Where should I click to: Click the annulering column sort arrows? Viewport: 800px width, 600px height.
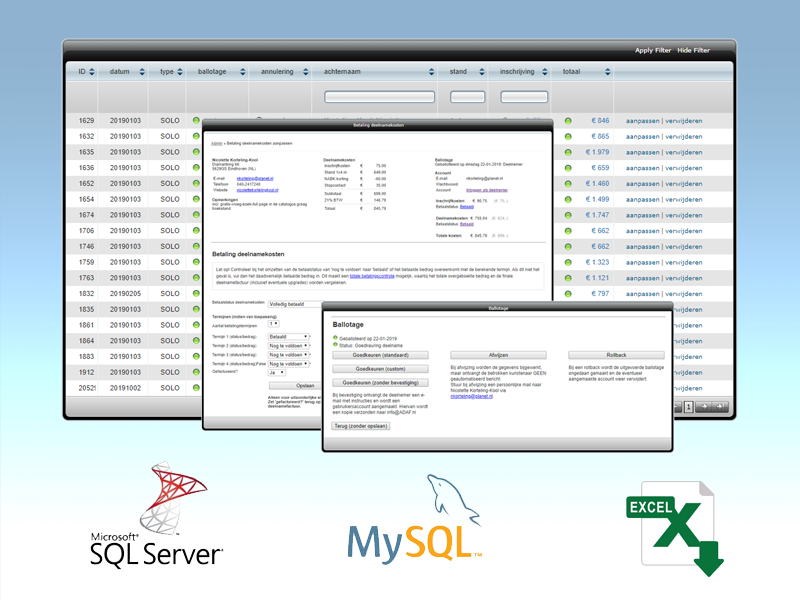pyautogui.click(x=306, y=72)
